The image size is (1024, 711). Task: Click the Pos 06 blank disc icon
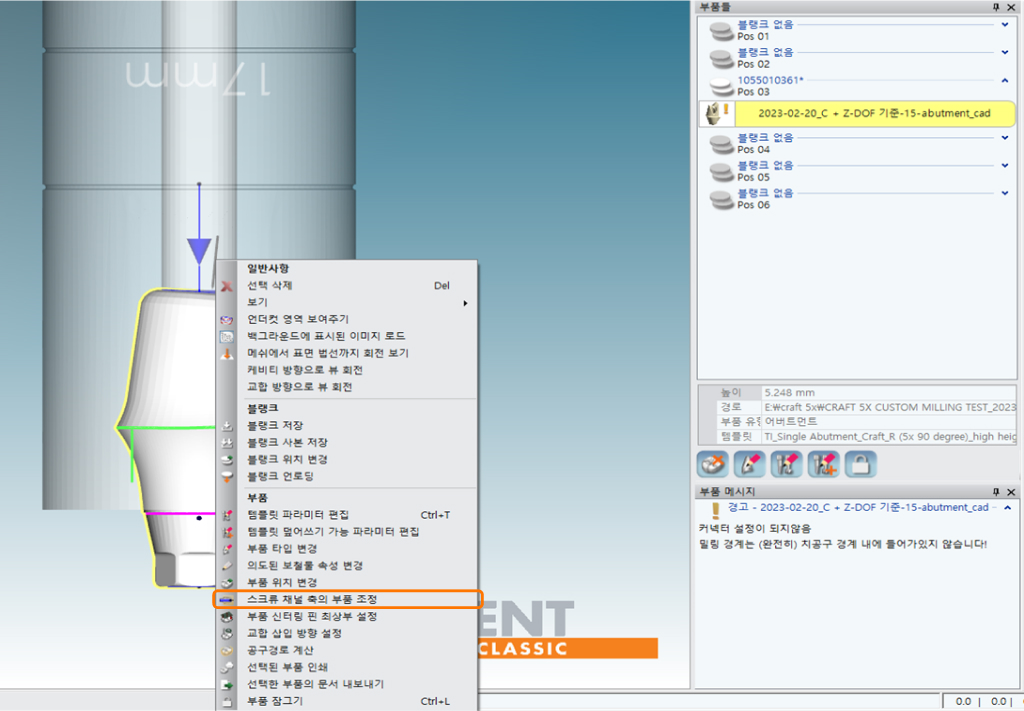[721, 199]
